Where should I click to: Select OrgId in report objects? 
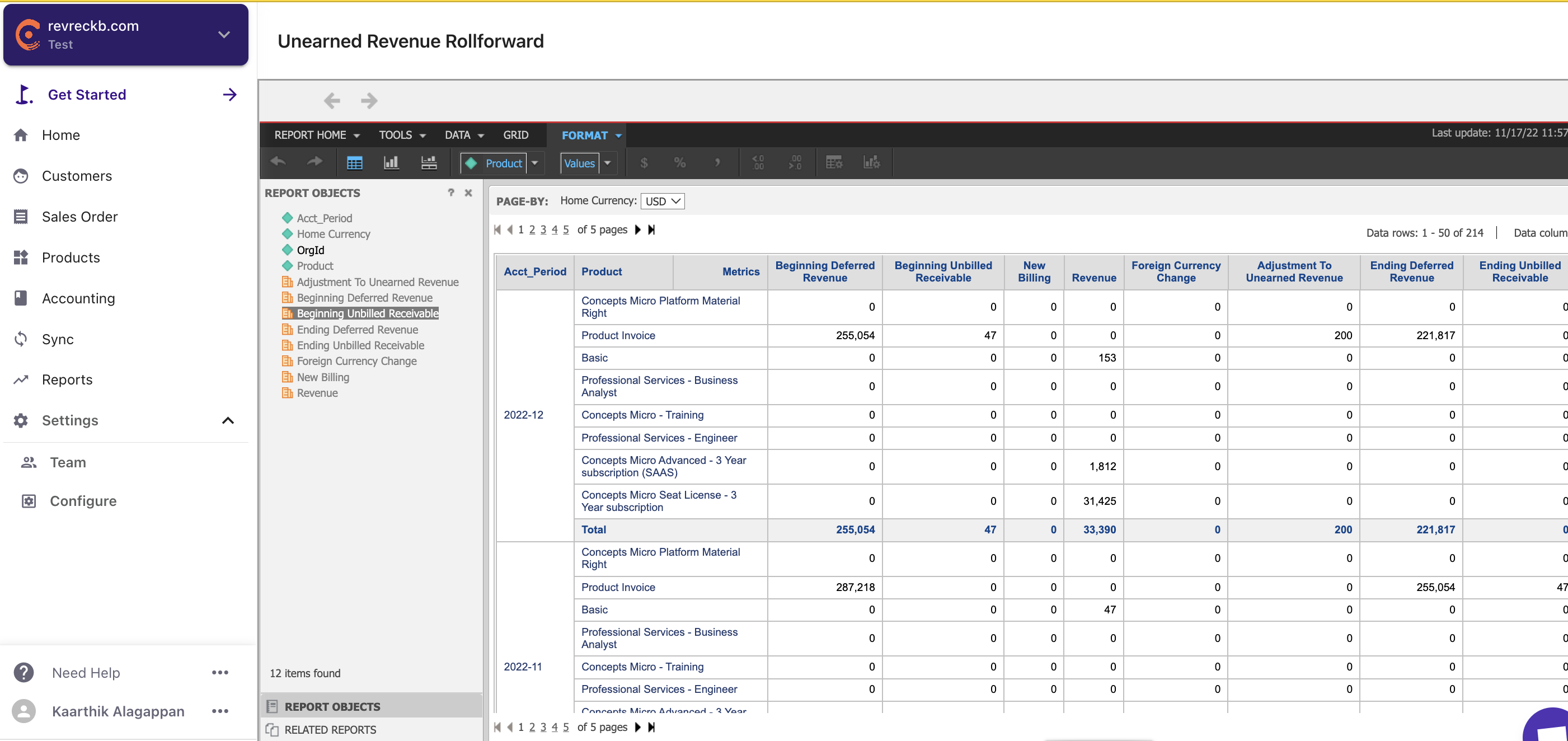pyautogui.click(x=311, y=250)
